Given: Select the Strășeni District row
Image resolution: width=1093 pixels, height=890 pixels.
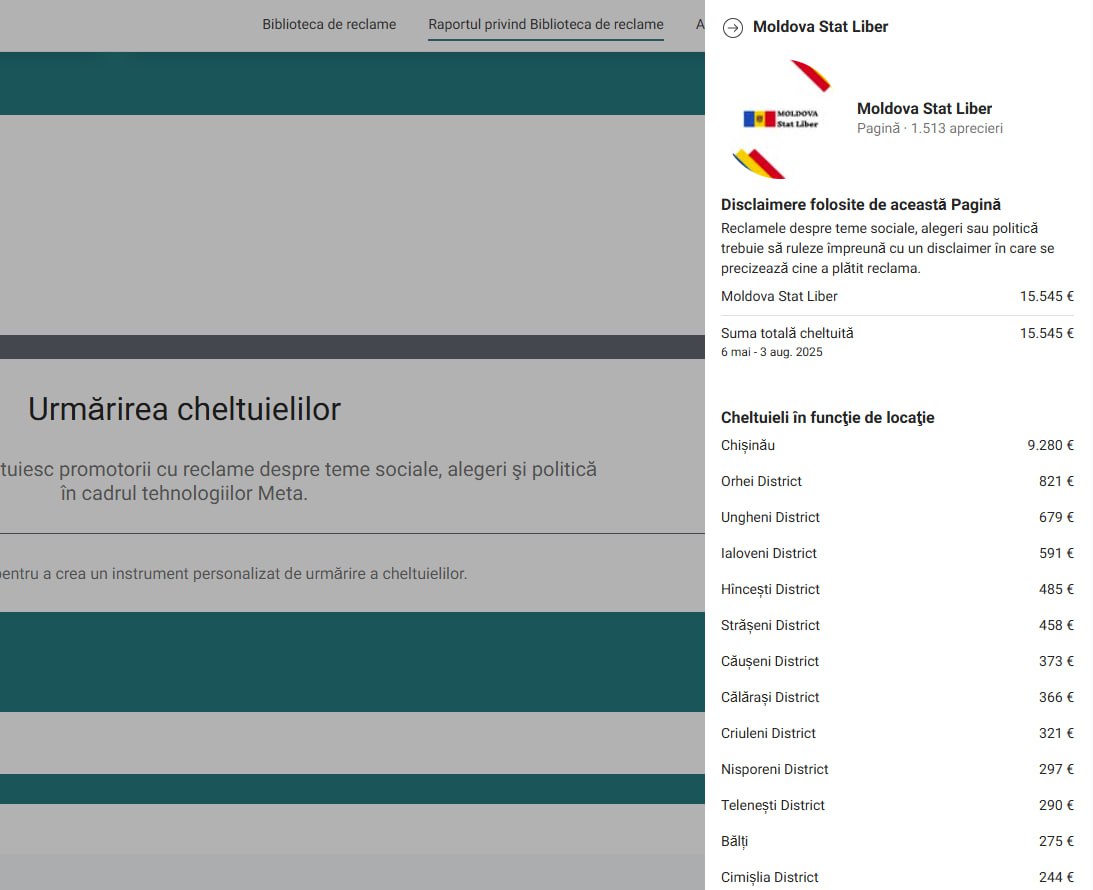Looking at the screenshot, I should pos(897,625).
